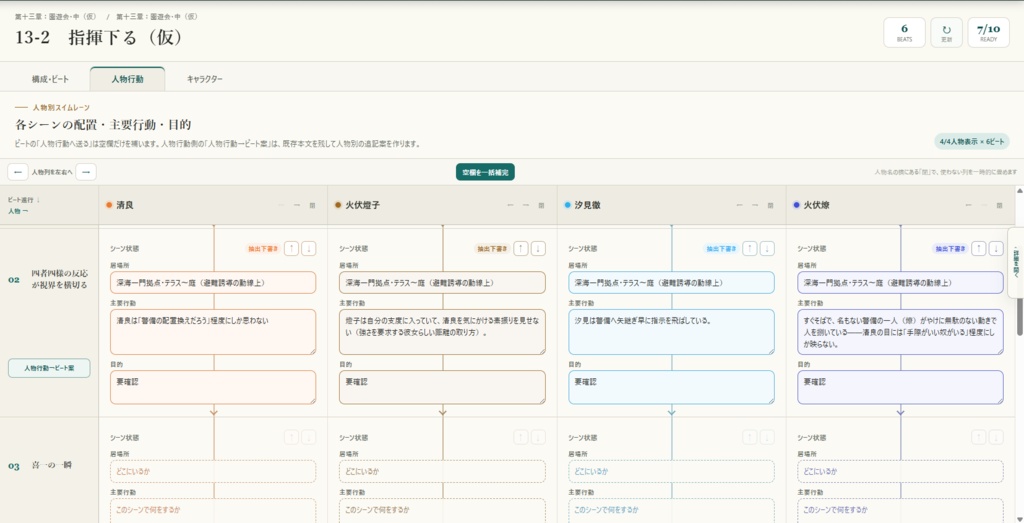Focus 火伏燎 beat 02 目的 field
Viewport: 1024px width, 523px height.
tap(901, 387)
